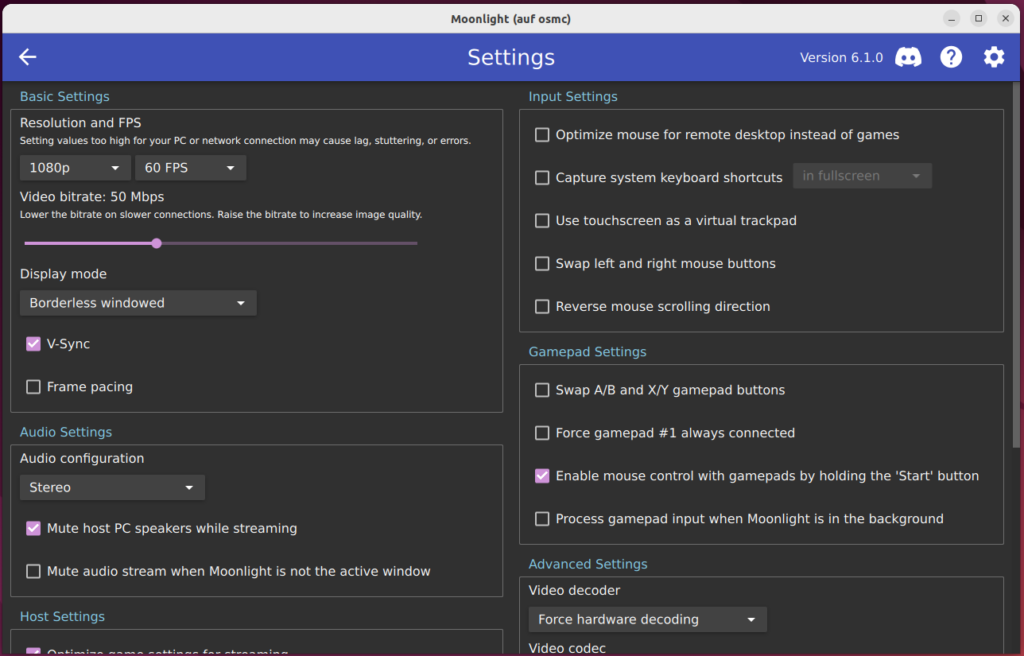The height and width of the screenshot is (656, 1024).
Task: Uncheck Mute host PC speakers while streaming
Action: tap(33, 529)
